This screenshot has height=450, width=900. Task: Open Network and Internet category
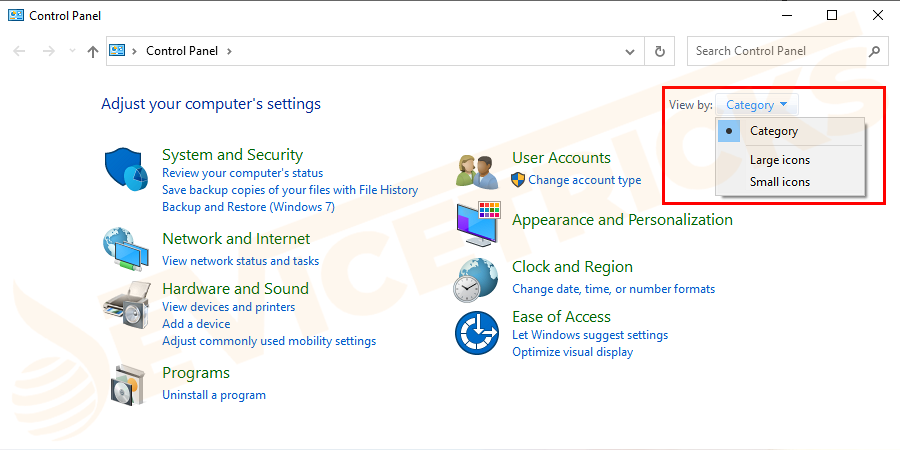coord(236,239)
